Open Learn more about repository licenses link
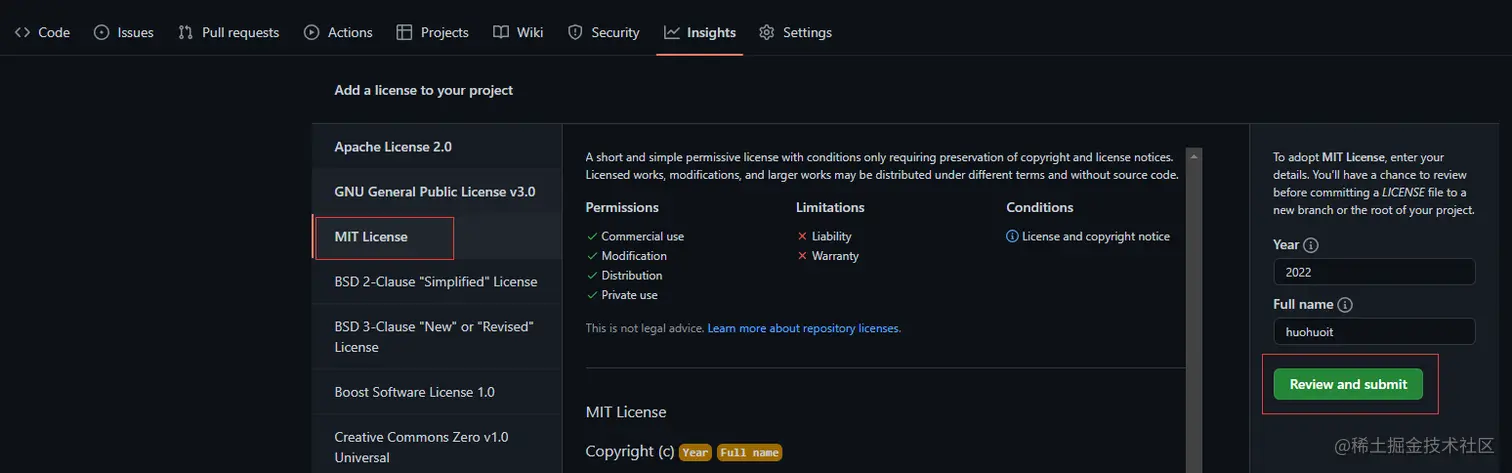 [804, 328]
